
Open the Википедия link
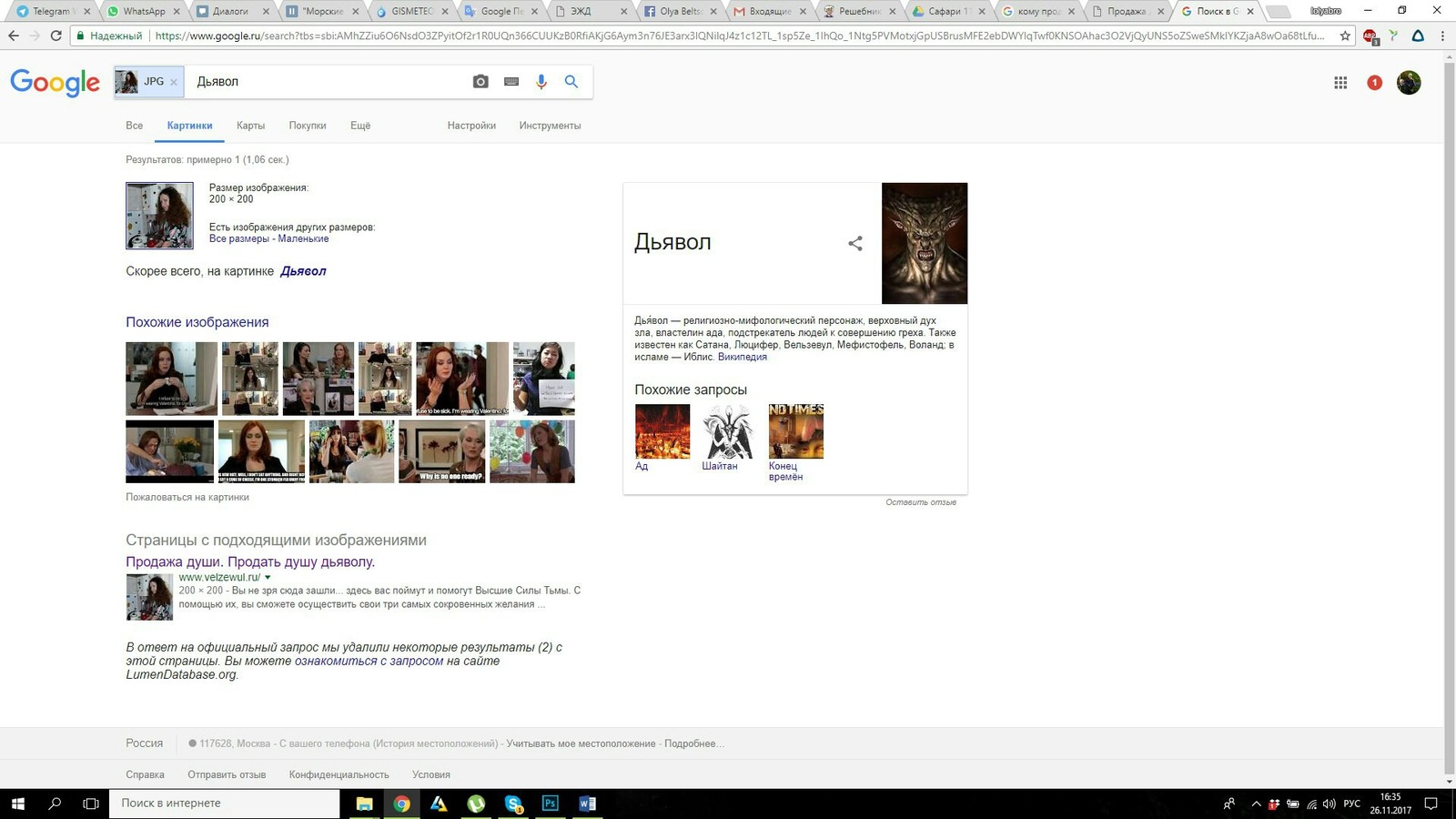[743, 357]
